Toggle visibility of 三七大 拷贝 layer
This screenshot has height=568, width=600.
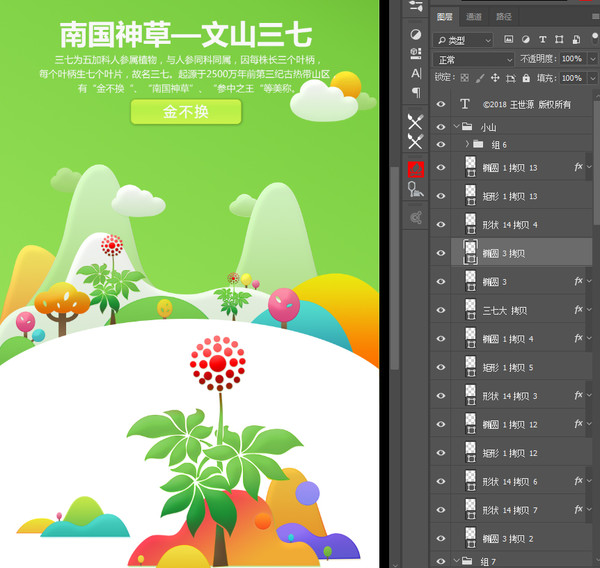tap(441, 310)
